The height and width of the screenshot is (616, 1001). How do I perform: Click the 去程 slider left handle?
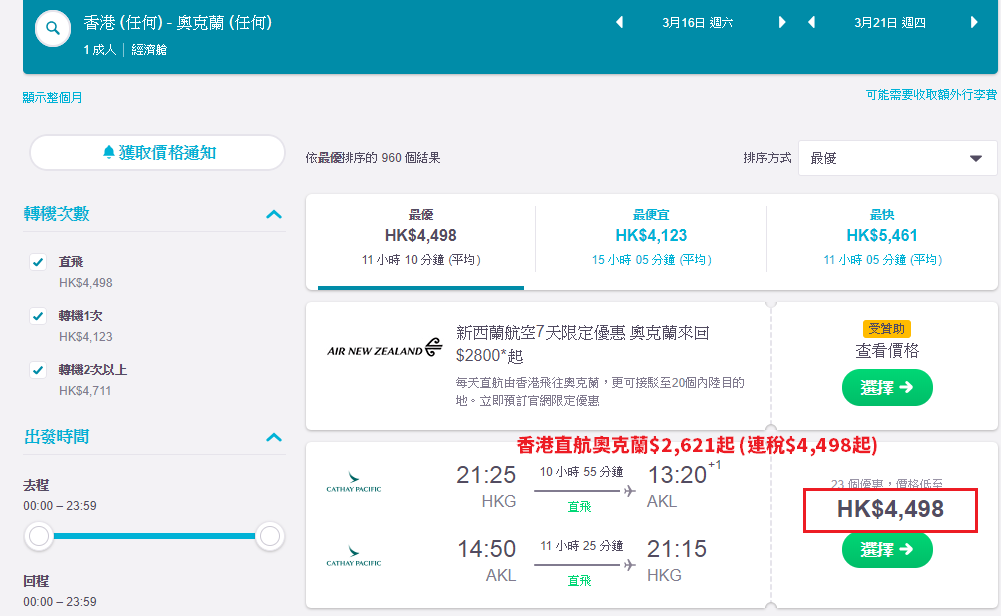click(x=39, y=536)
